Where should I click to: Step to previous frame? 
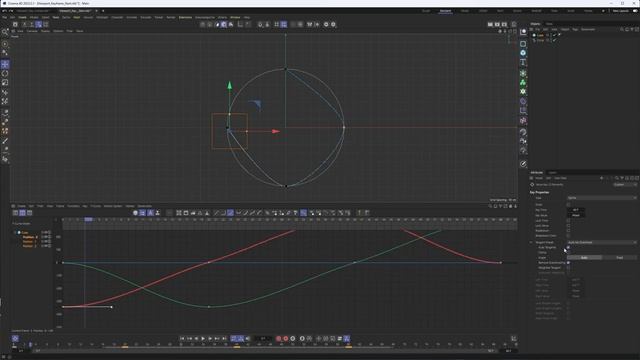[x=196, y=338]
